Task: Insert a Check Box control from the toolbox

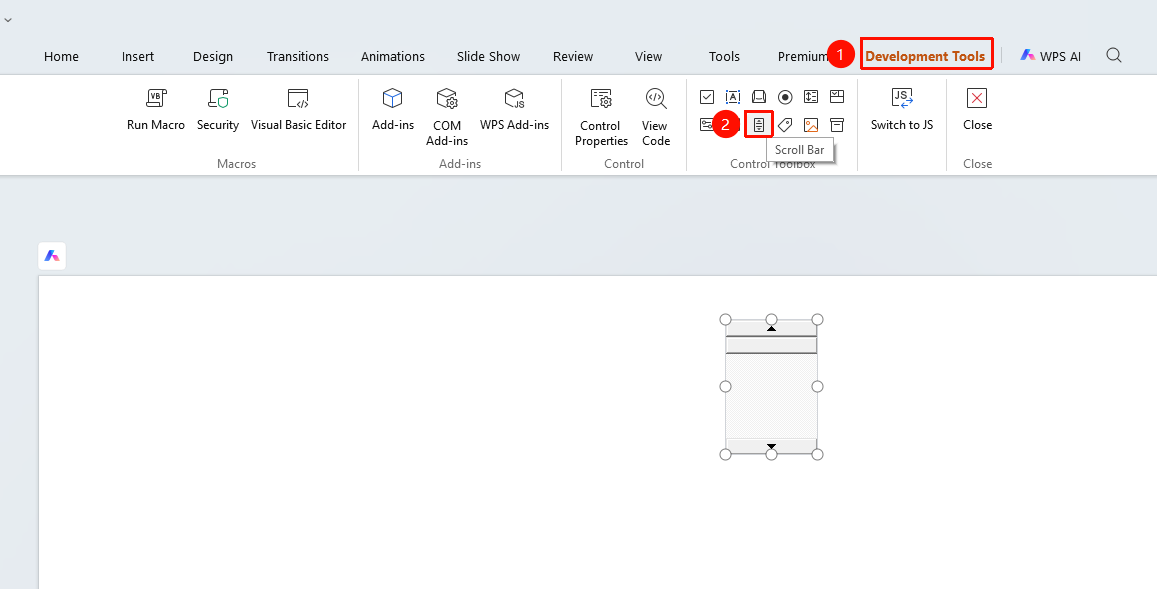Action: [x=707, y=97]
